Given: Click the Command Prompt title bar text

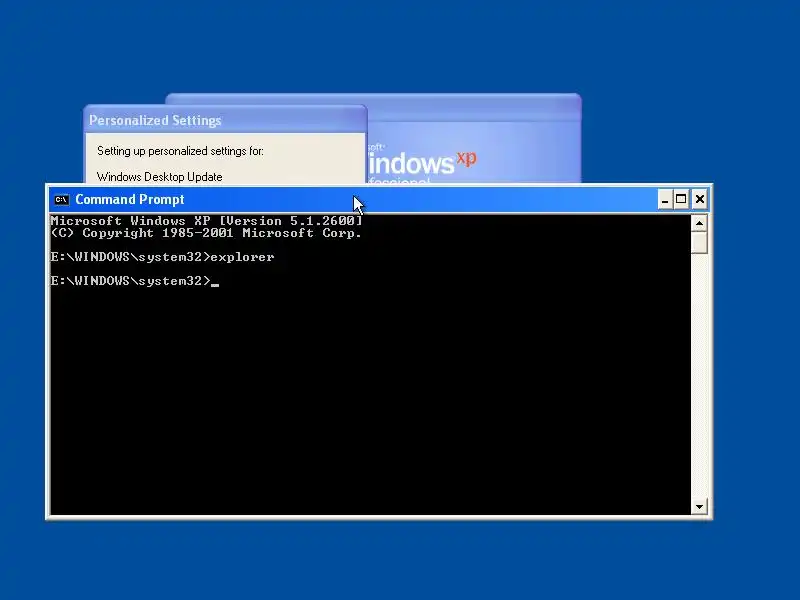Looking at the screenshot, I should click(x=130, y=199).
